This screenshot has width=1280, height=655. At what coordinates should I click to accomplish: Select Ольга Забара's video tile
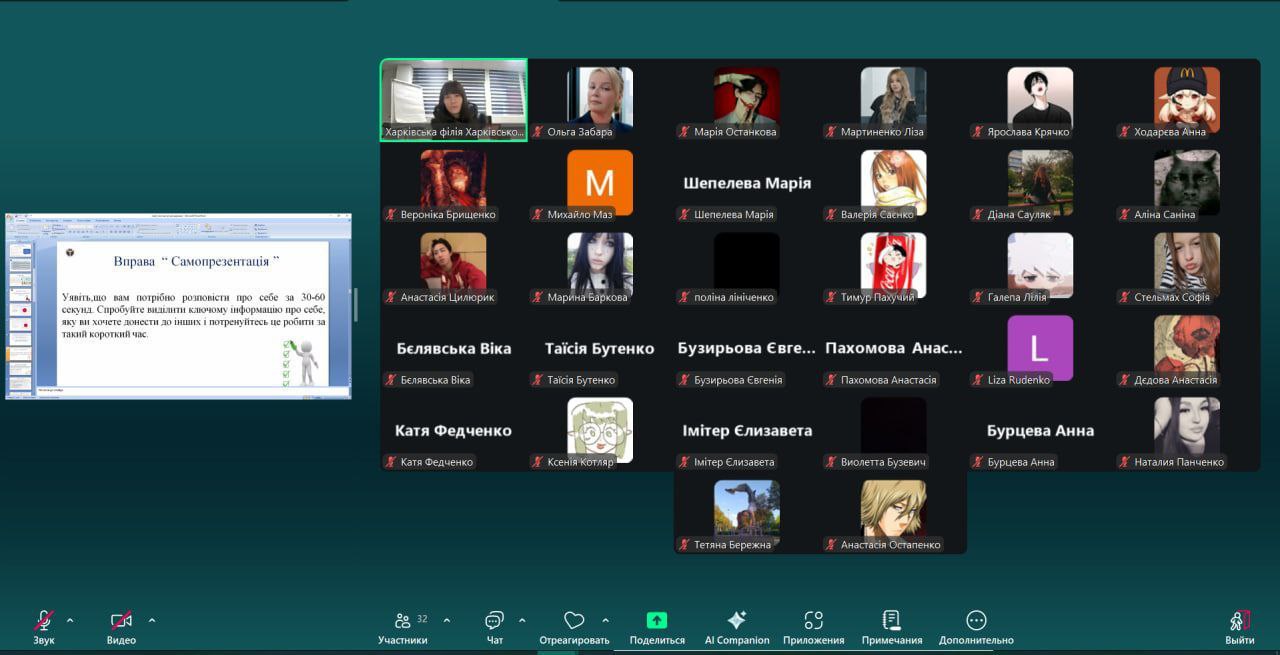(x=600, y=99)
